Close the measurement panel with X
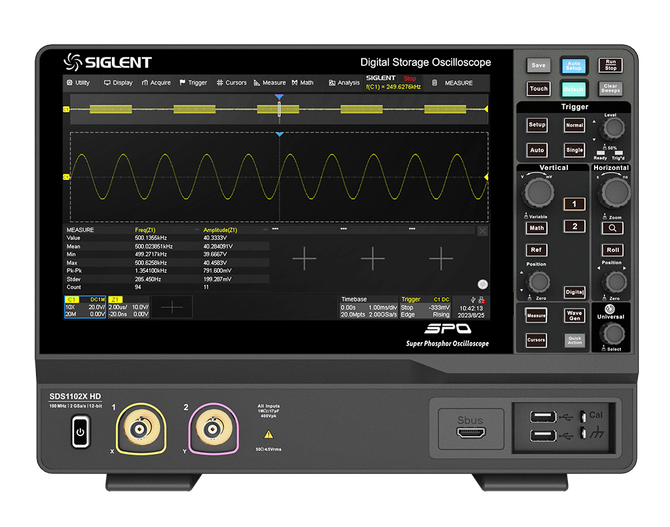This screenshot has height=527, width=670. (482, 231)
